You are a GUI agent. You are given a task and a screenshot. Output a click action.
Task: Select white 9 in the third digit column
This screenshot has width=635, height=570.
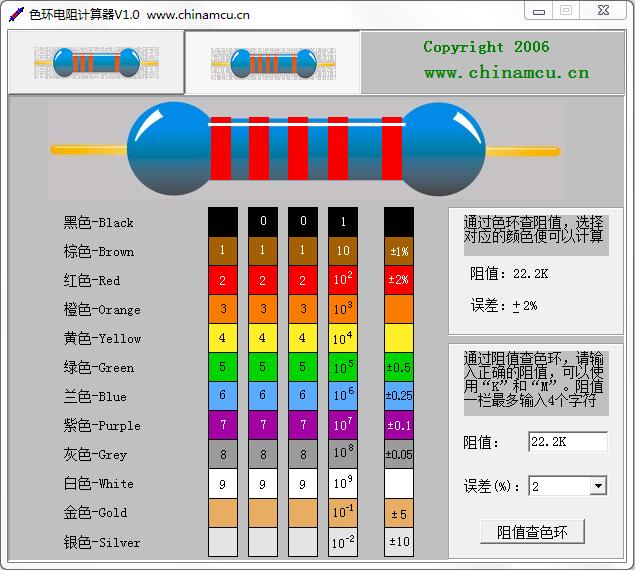tap(303, 483)
